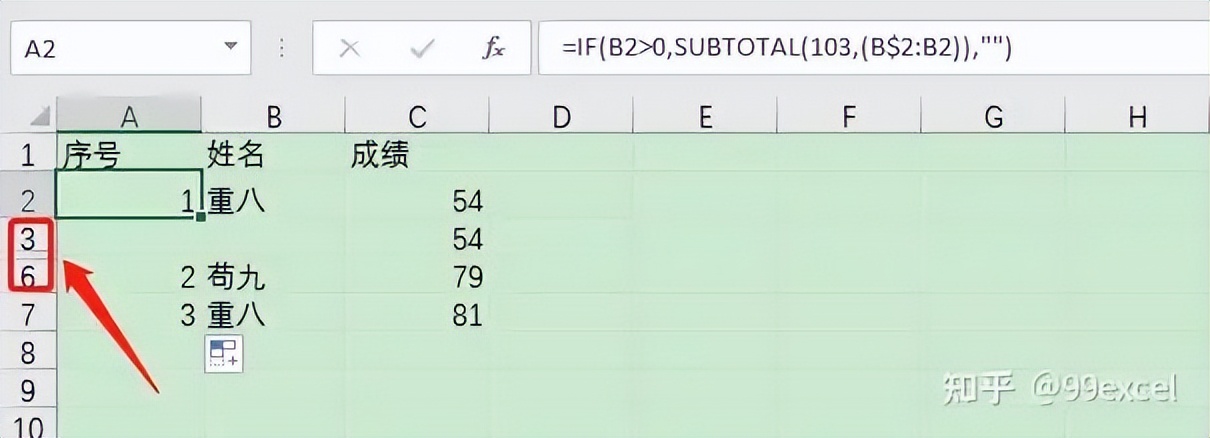Click the Name Box showing A2
The width and height of the screenshot is (1210, 438).
coord(131,48)
